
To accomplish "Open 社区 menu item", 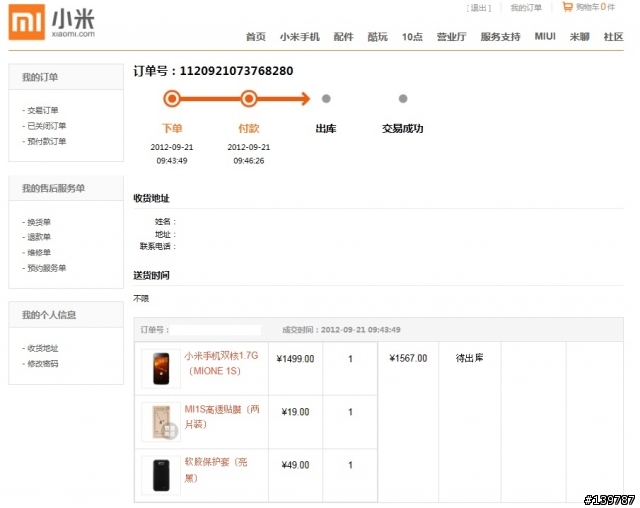I will coord(613,37).
